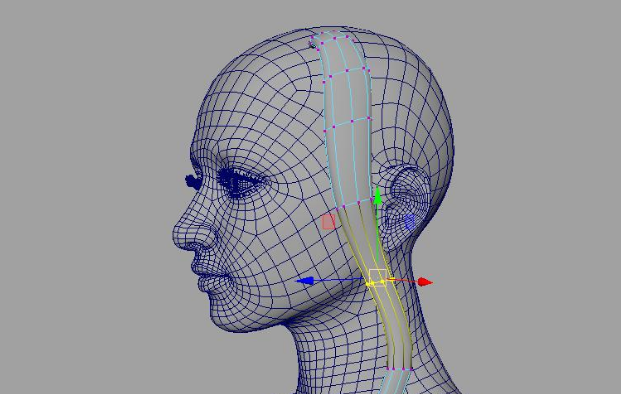Click the red X-axis arrow of the move manipulator
The image size is (621, 394).
[x=425, y=282]
